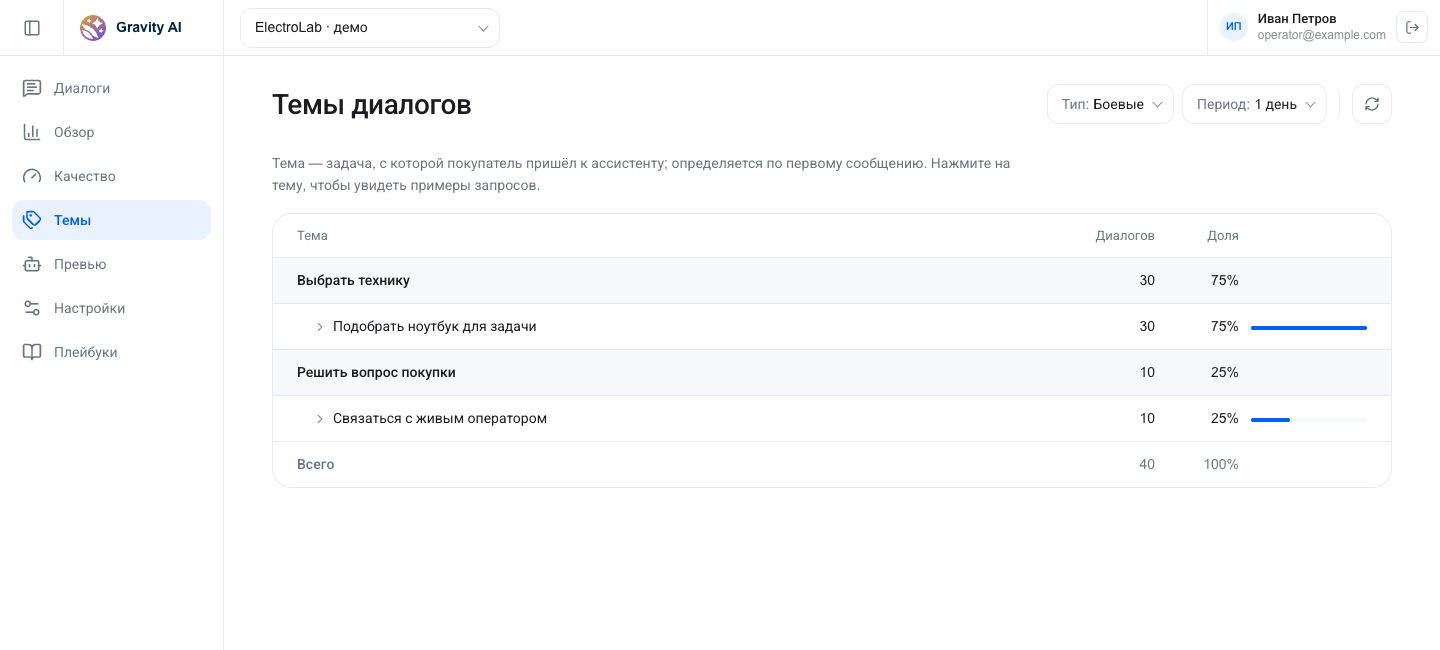Image resolution: width=1440 pixels, height=650 pixels.
Task: Click the Доля column header
Action: coord(1223,236)
